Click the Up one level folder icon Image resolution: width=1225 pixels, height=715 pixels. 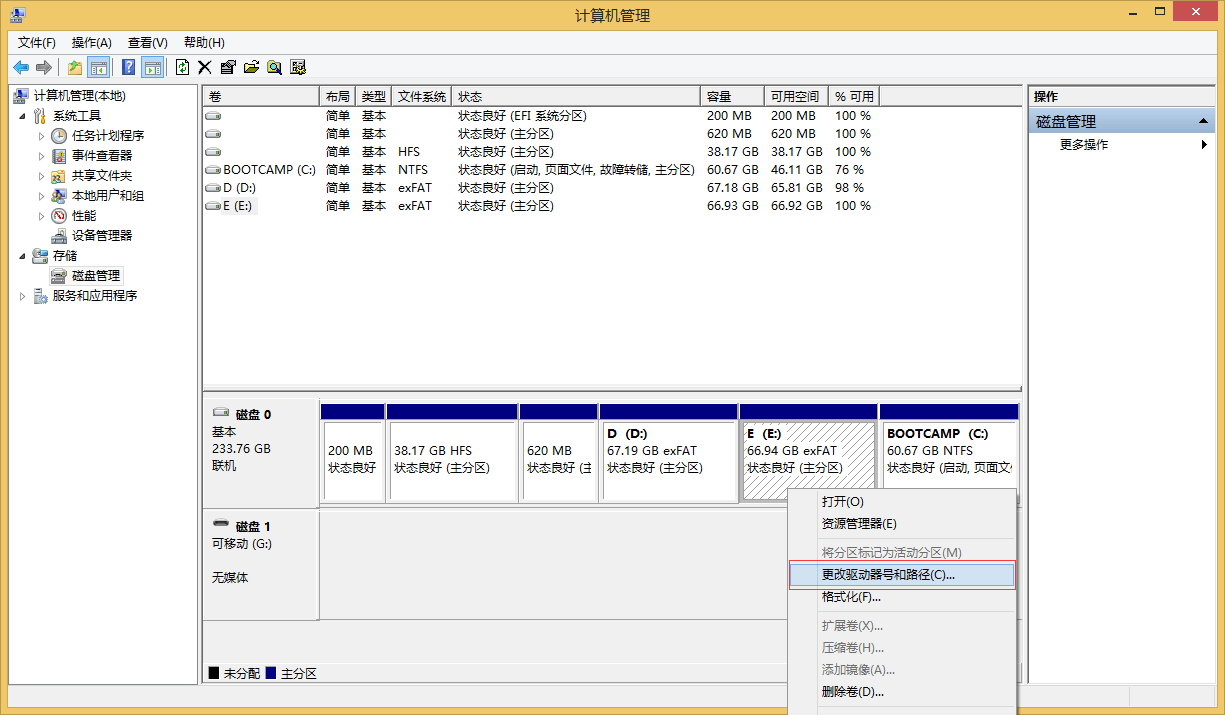[x=75, y=67]
